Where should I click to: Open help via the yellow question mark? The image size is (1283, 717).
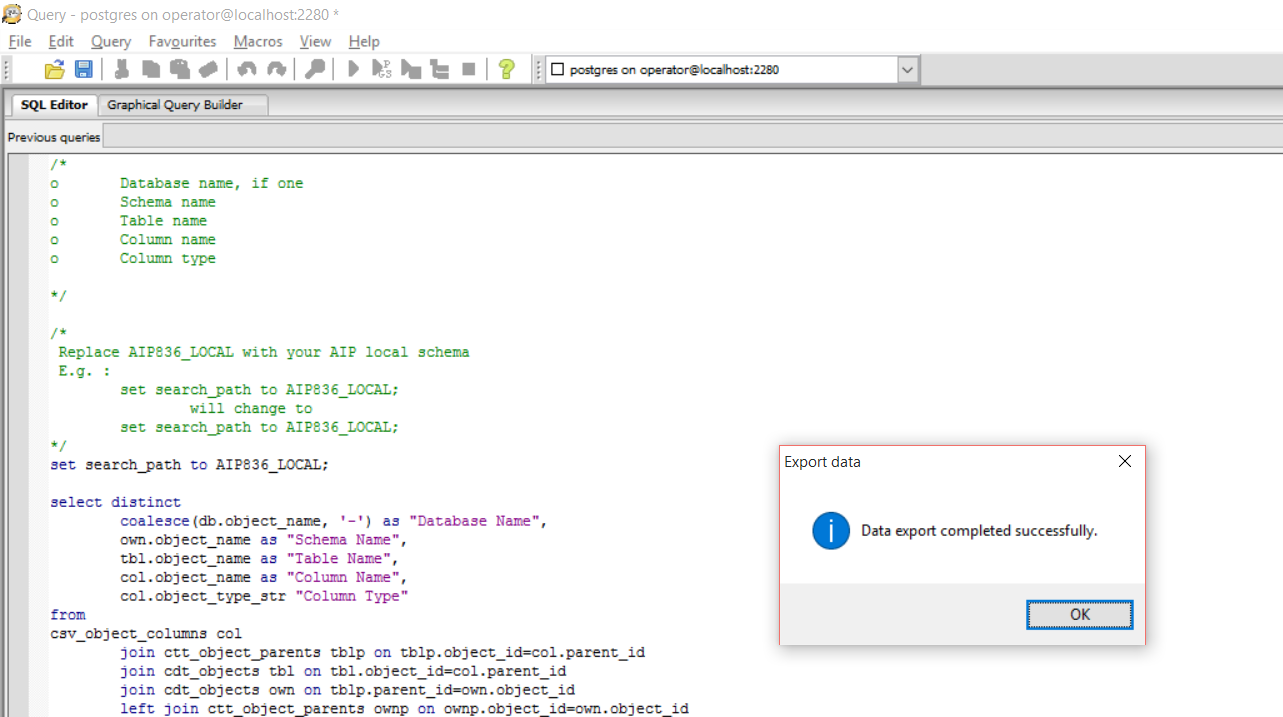point(507,69)
